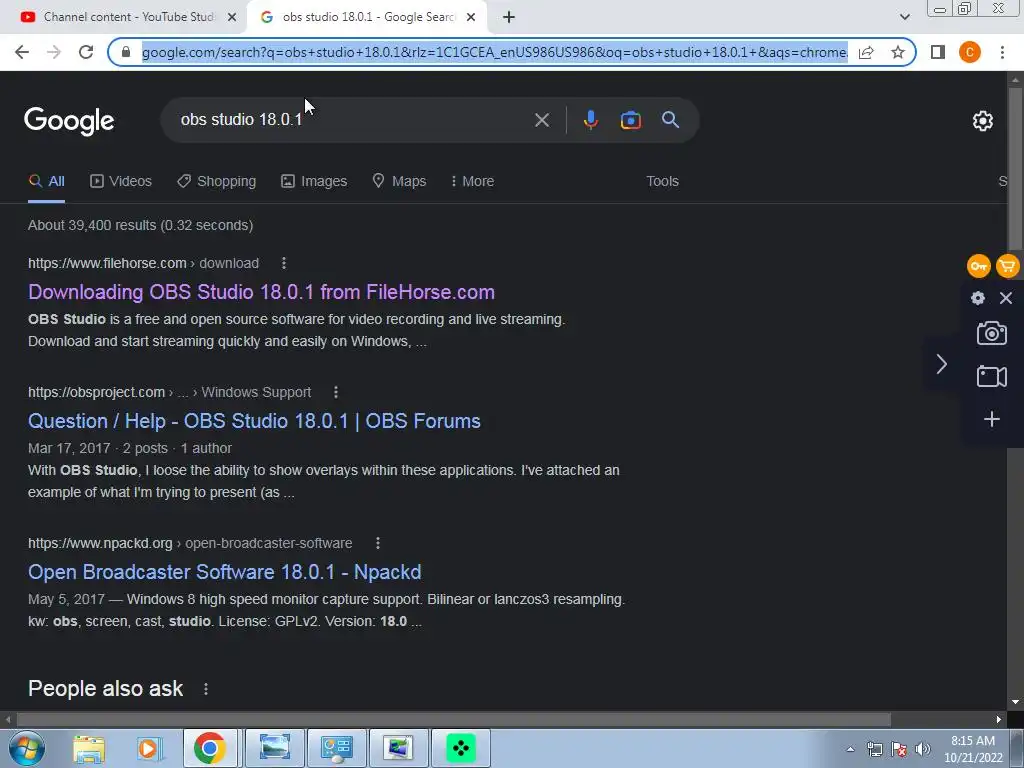1024x768 pixels.
Task: Open the green four-dot app on the taskbar
Action: pyautogui.click(x=460, y=748)
